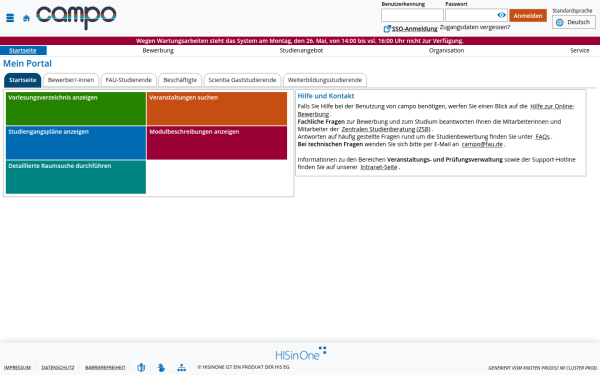Click the Anmelden button

pos(528,16)
